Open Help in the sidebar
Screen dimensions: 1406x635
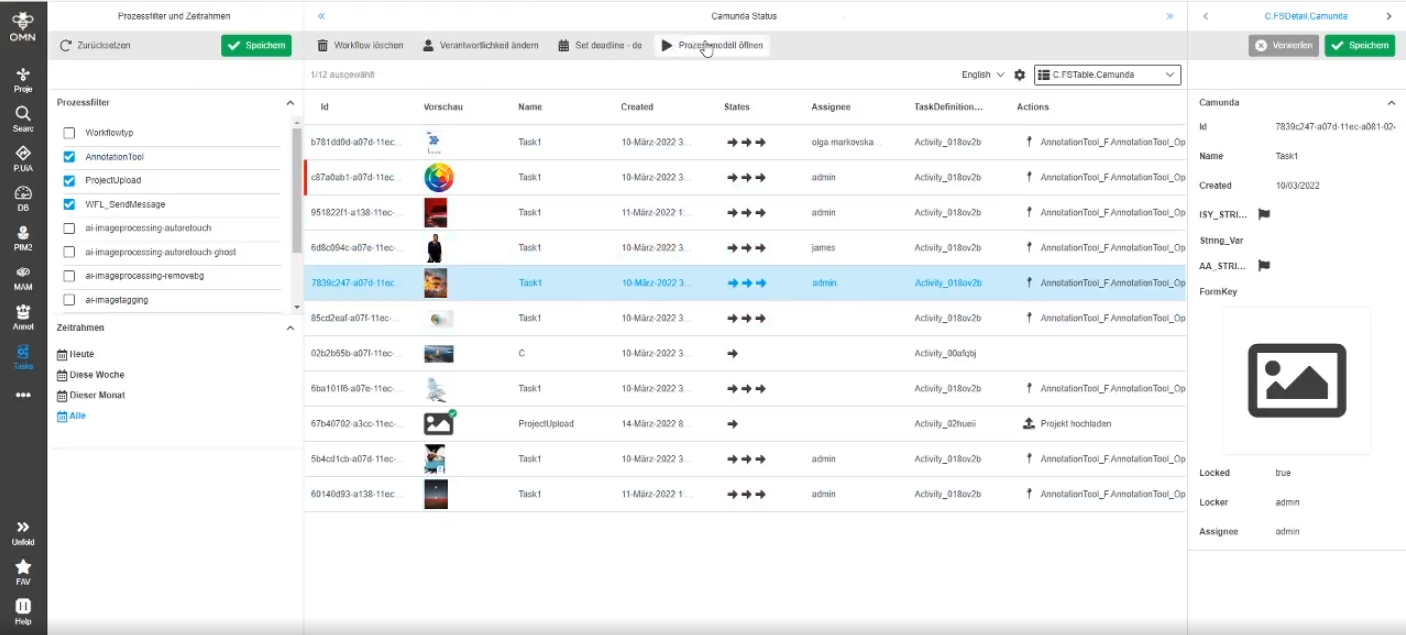[x=23, y=610]
